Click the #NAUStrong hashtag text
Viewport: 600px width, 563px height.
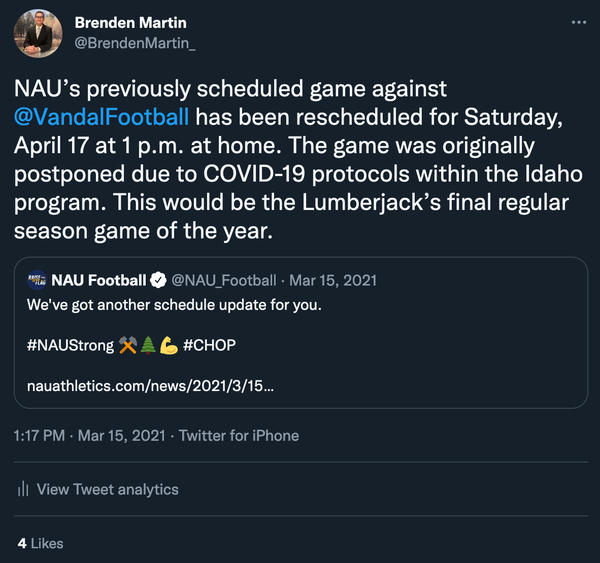(70, 344)
